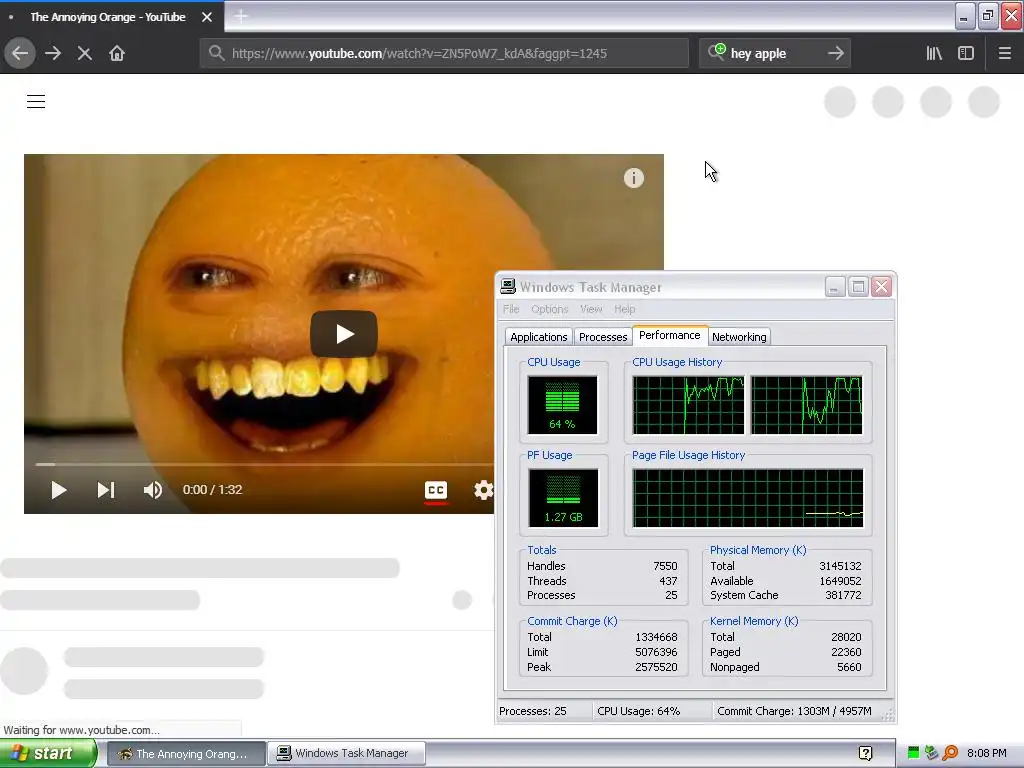Open the Windows Start menu
Image resolution: width=1024 pixels, height=768 pixels.
[47, 754]
